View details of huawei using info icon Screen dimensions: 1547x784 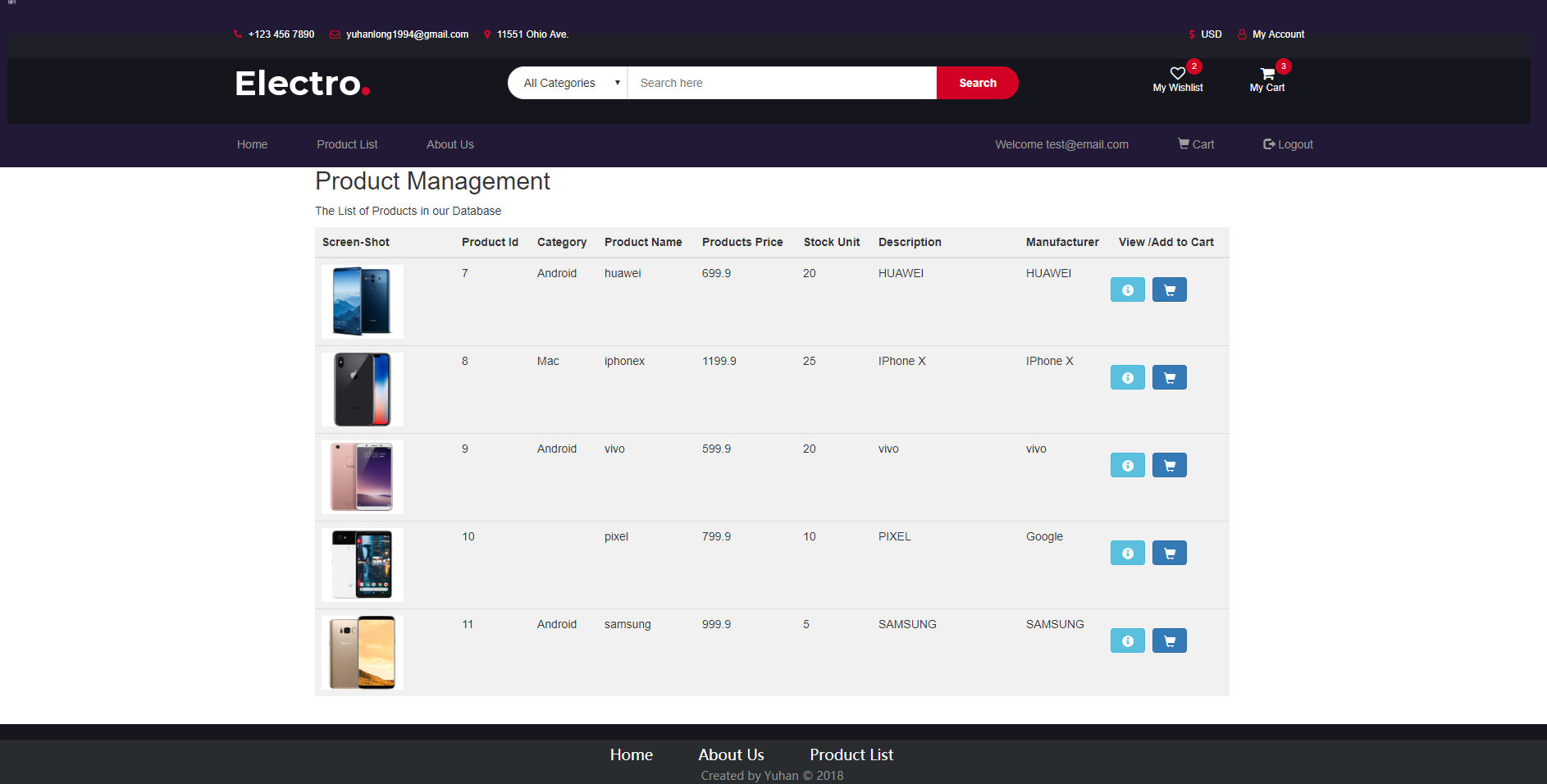[1127, 289]
